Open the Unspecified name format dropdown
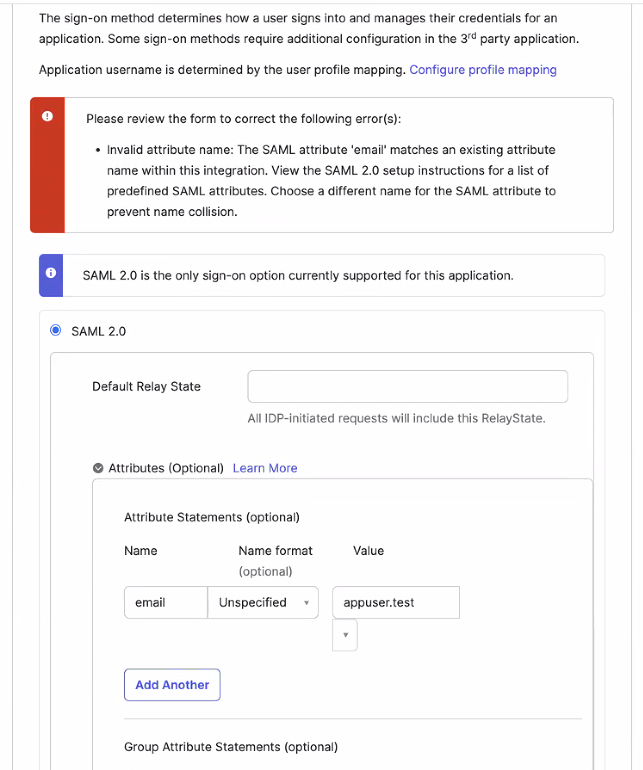 (x=263, y=603)
